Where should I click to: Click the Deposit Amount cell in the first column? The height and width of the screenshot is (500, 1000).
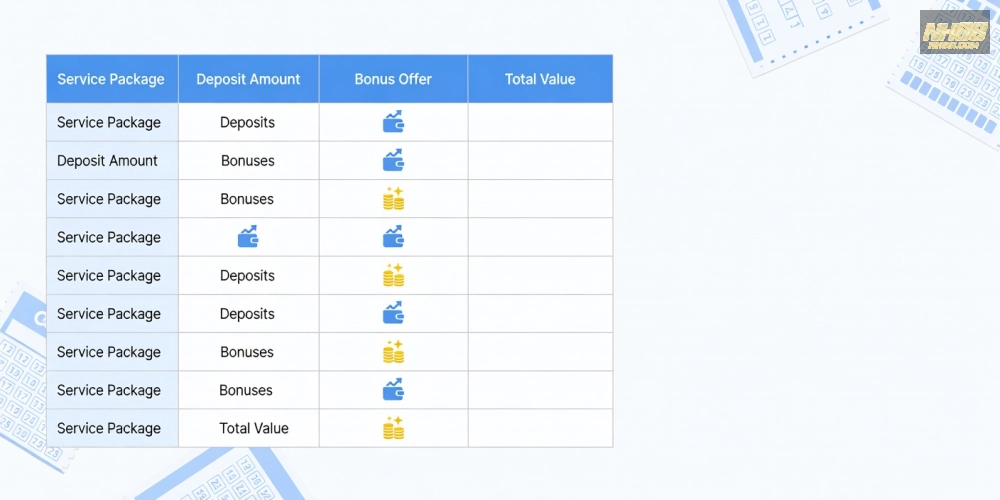(108, 161)
